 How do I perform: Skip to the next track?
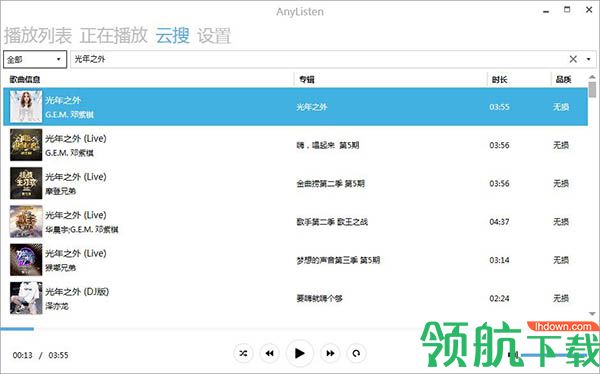click(330, 353)
